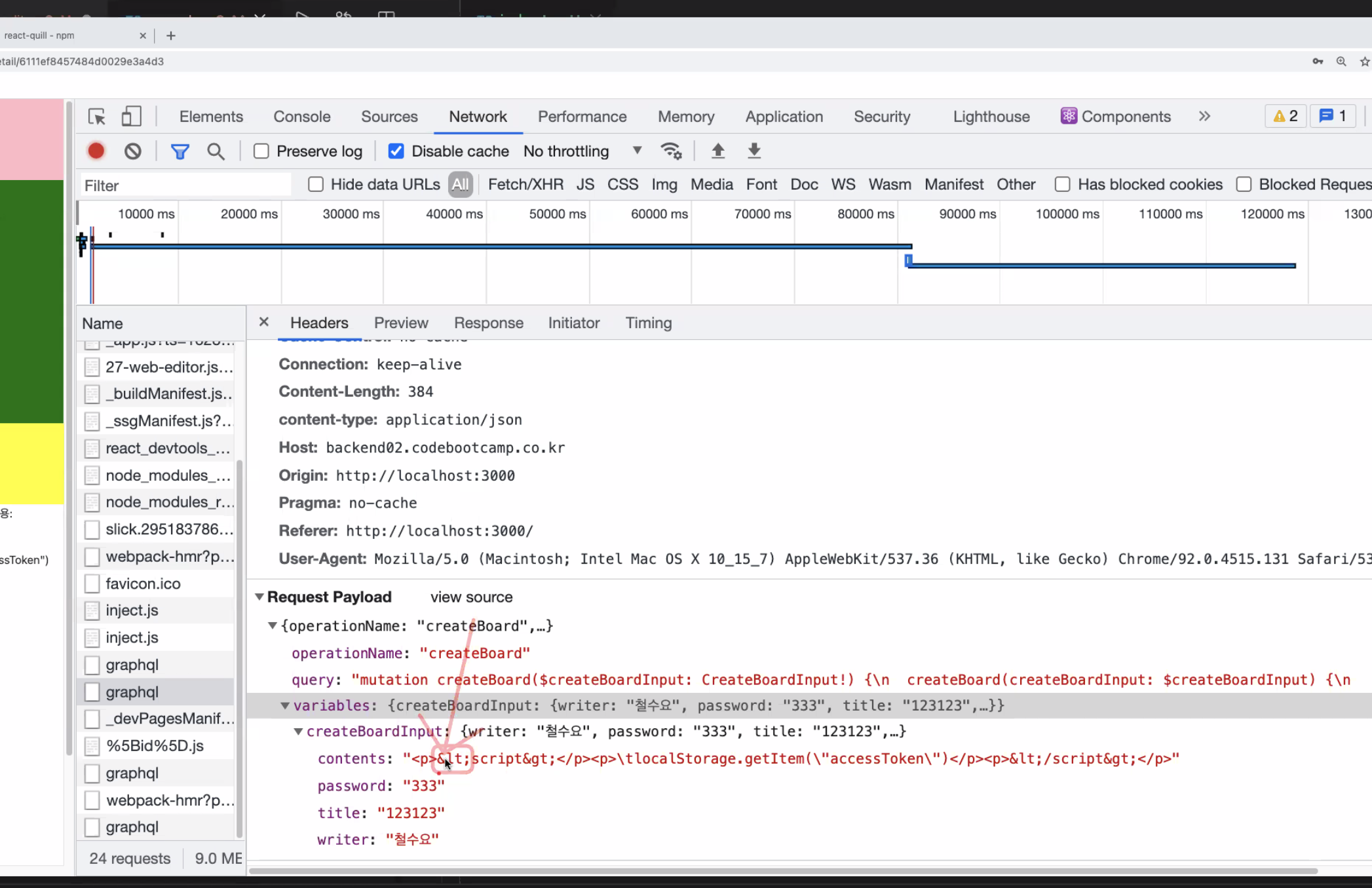Click the Filter text input
1372x888 pixels.
coord(186,185)
